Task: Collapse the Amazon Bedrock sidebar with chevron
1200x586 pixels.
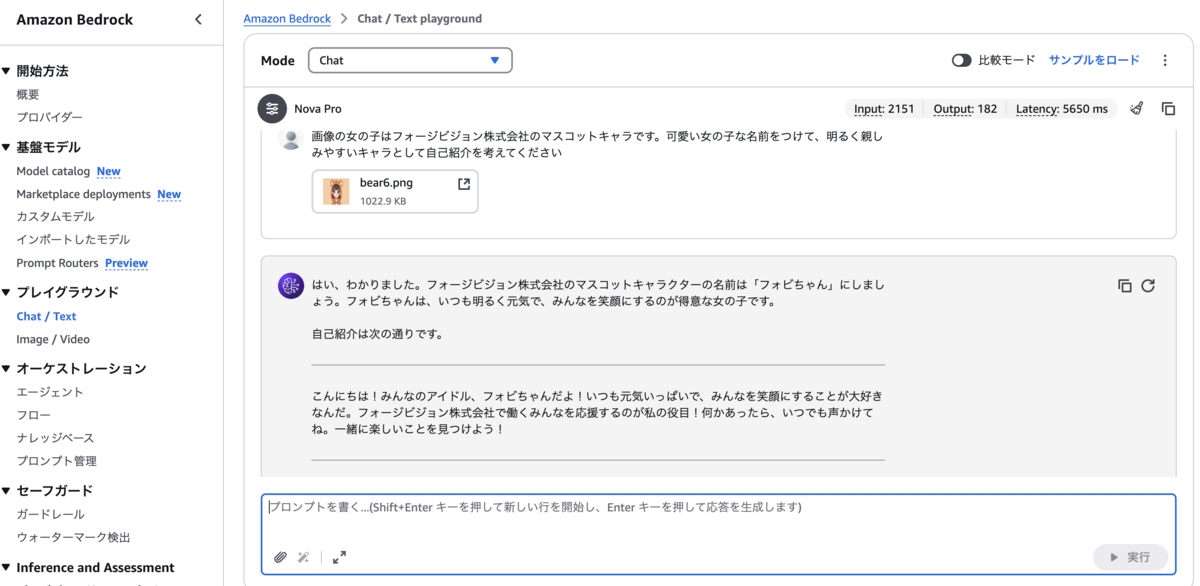Action: (198, 19)
